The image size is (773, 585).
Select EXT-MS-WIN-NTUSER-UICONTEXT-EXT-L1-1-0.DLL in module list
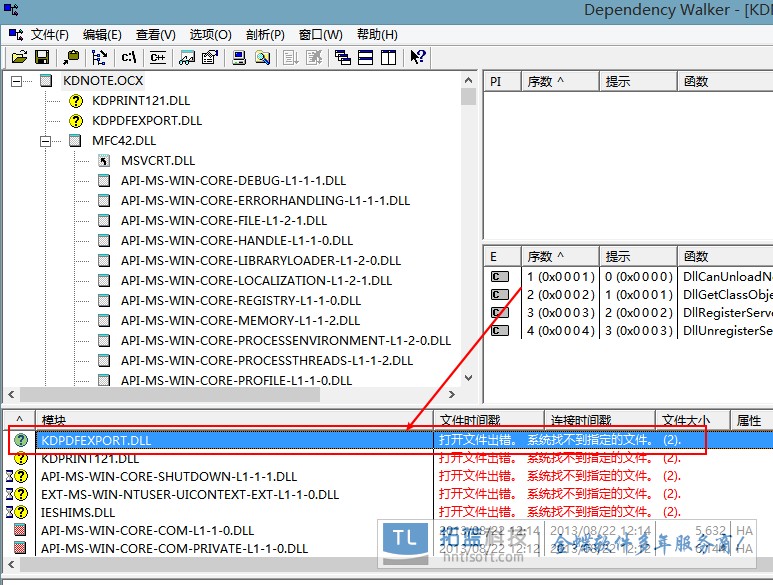click(190, 494)
